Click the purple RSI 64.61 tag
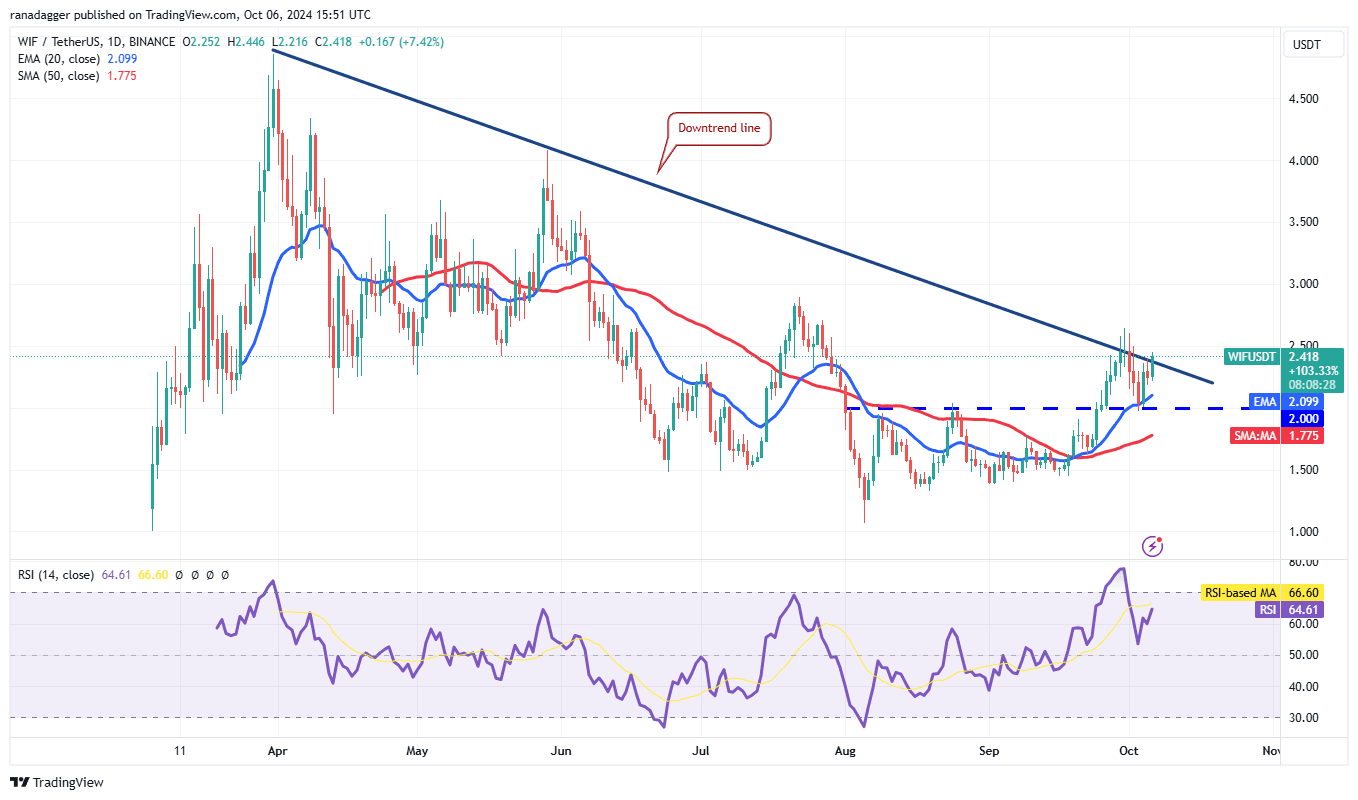 (x=1297, y=608)
